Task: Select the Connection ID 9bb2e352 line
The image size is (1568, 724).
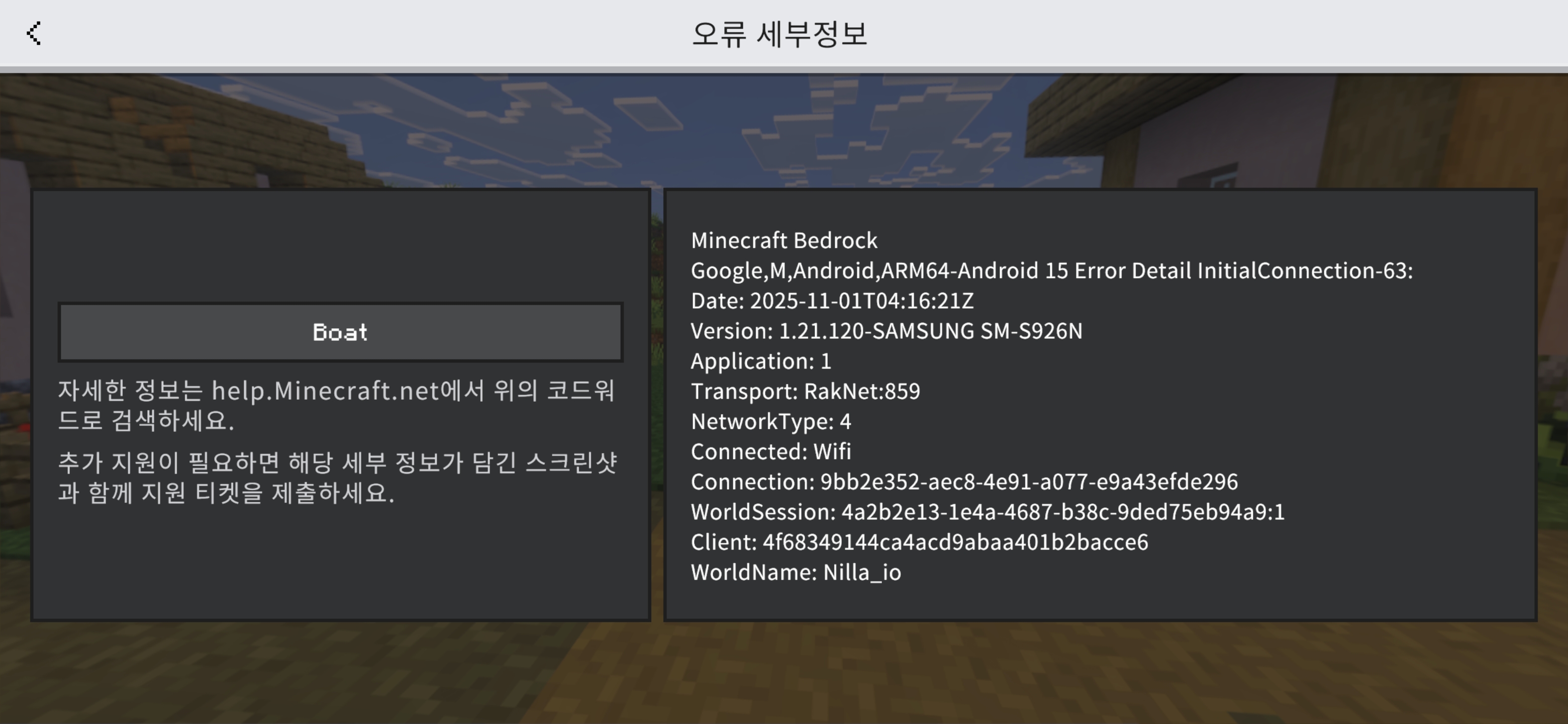Action: (x=964, y=482)
